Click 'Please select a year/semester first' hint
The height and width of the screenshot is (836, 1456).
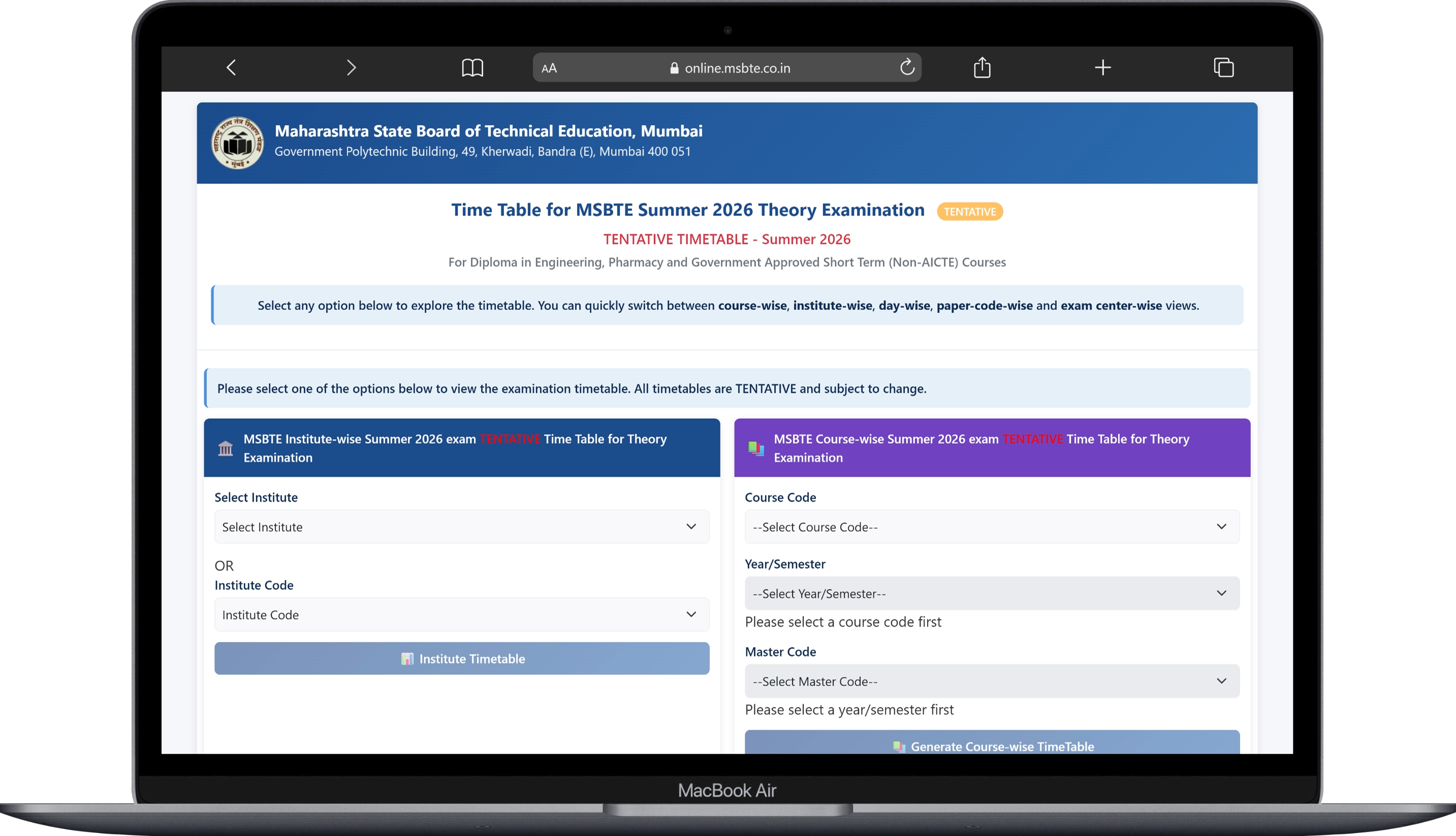point(849,710)
